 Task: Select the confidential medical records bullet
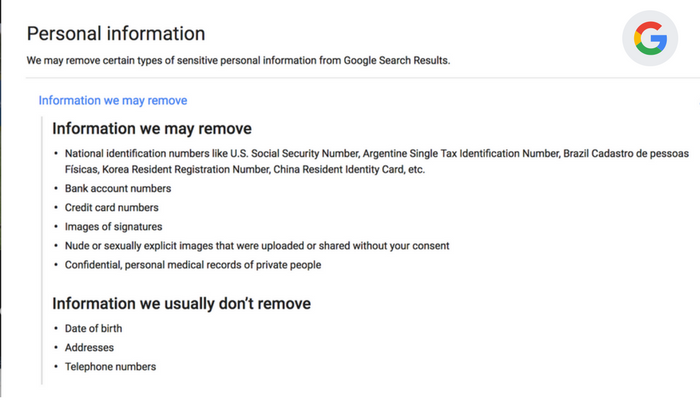pyautogui.click(x=193, y=265)
